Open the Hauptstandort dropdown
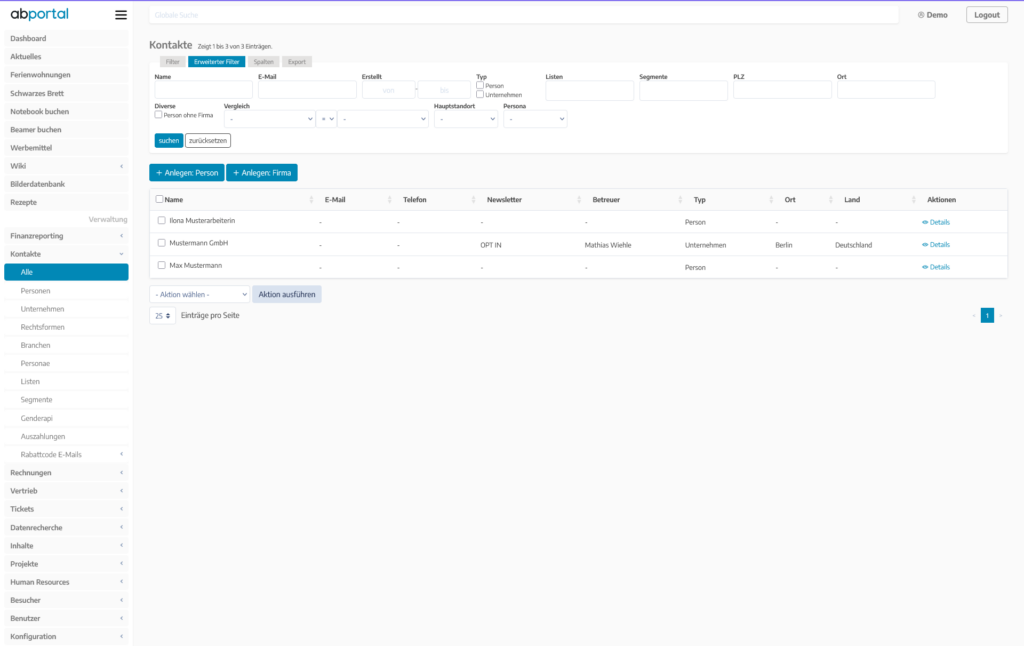 click(465, 119)
